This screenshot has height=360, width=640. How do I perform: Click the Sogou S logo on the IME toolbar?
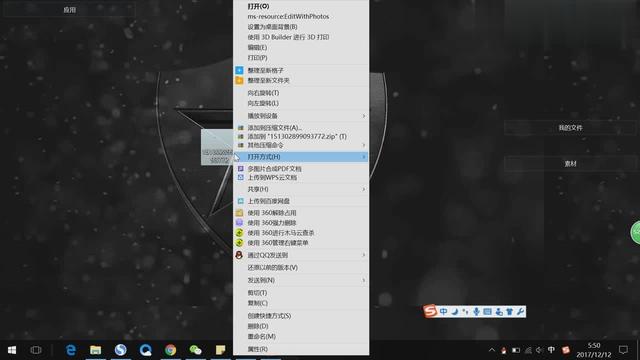[x=430, y=311]
